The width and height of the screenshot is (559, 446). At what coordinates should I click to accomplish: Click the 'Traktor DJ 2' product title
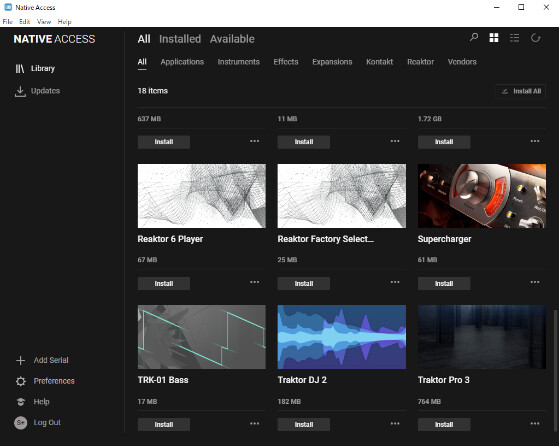coord(302,380)
